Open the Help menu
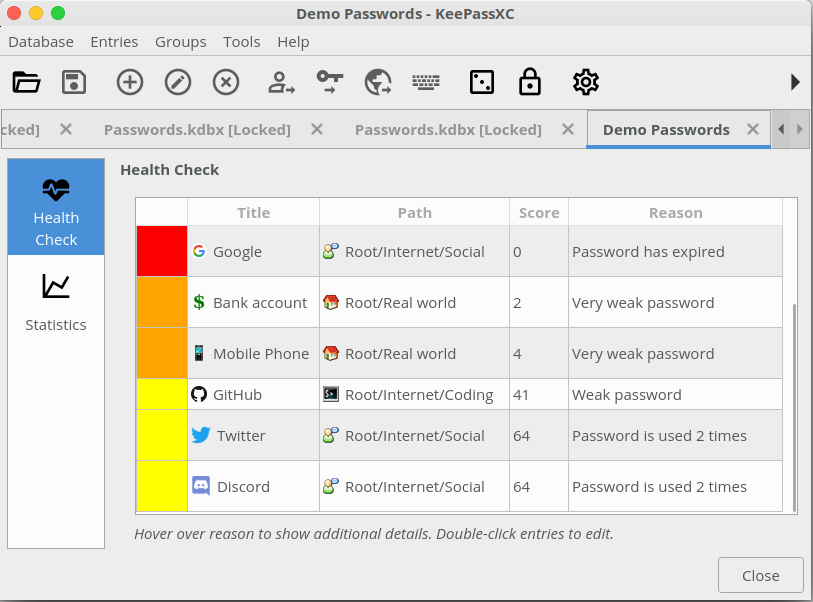This screenshot has width=813, height=602. [293, 41]
